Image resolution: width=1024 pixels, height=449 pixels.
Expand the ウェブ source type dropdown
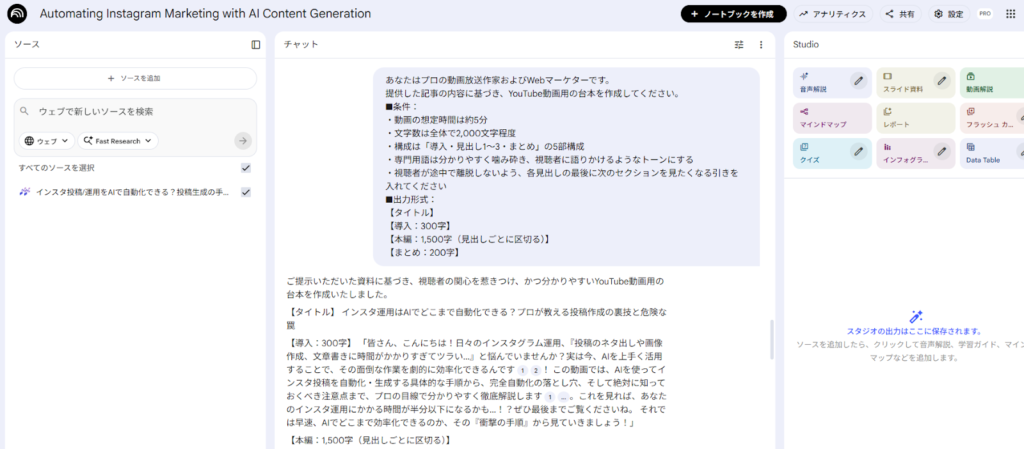click(46, 141)
